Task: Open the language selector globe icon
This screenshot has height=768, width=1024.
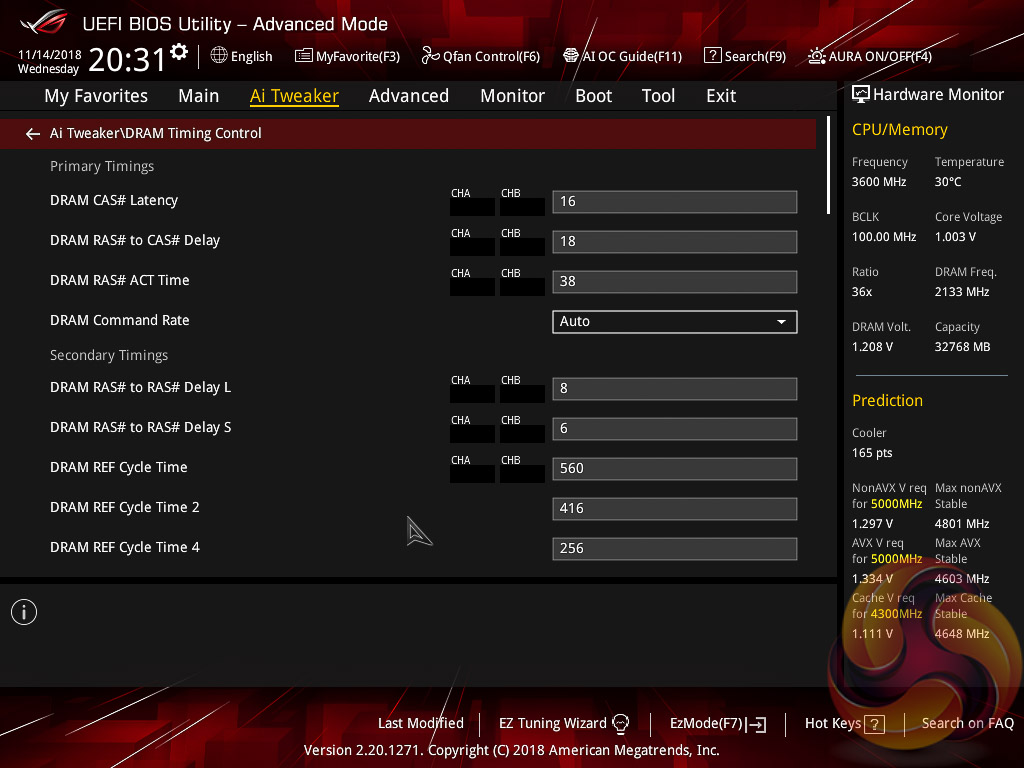Action: pos(219,56)
